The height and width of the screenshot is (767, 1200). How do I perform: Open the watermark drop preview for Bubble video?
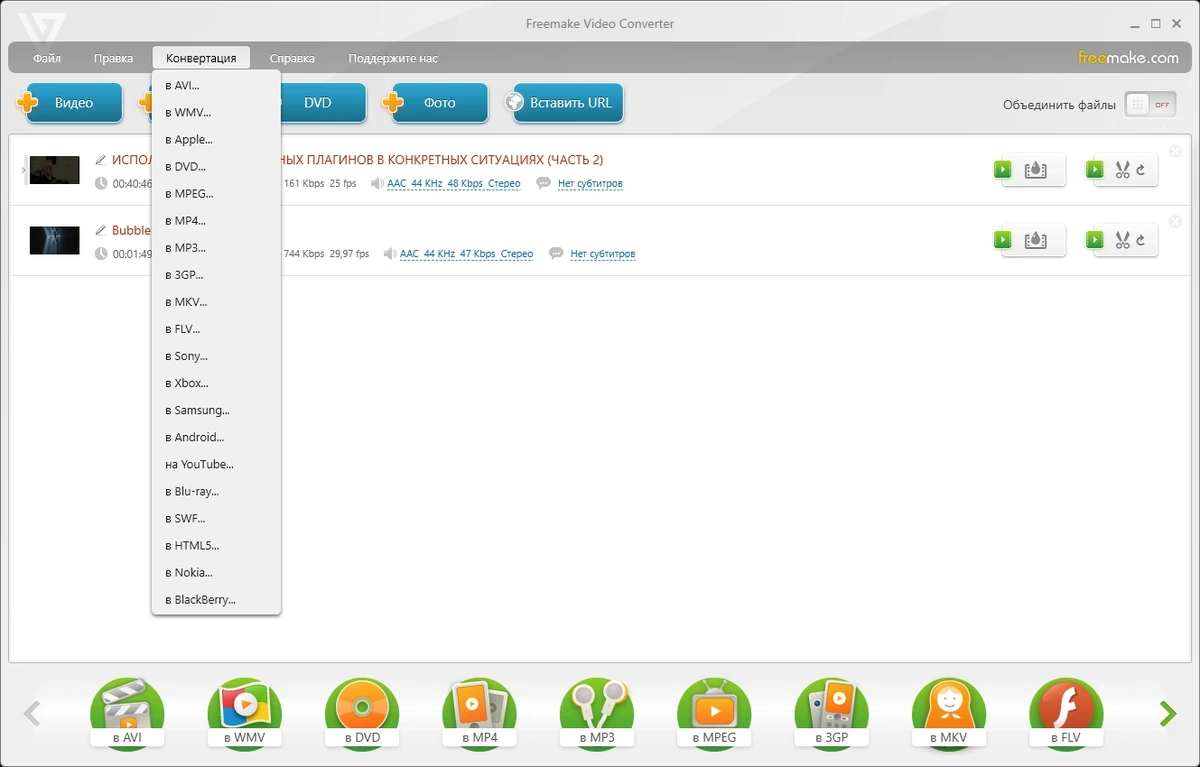(1035, 240)
